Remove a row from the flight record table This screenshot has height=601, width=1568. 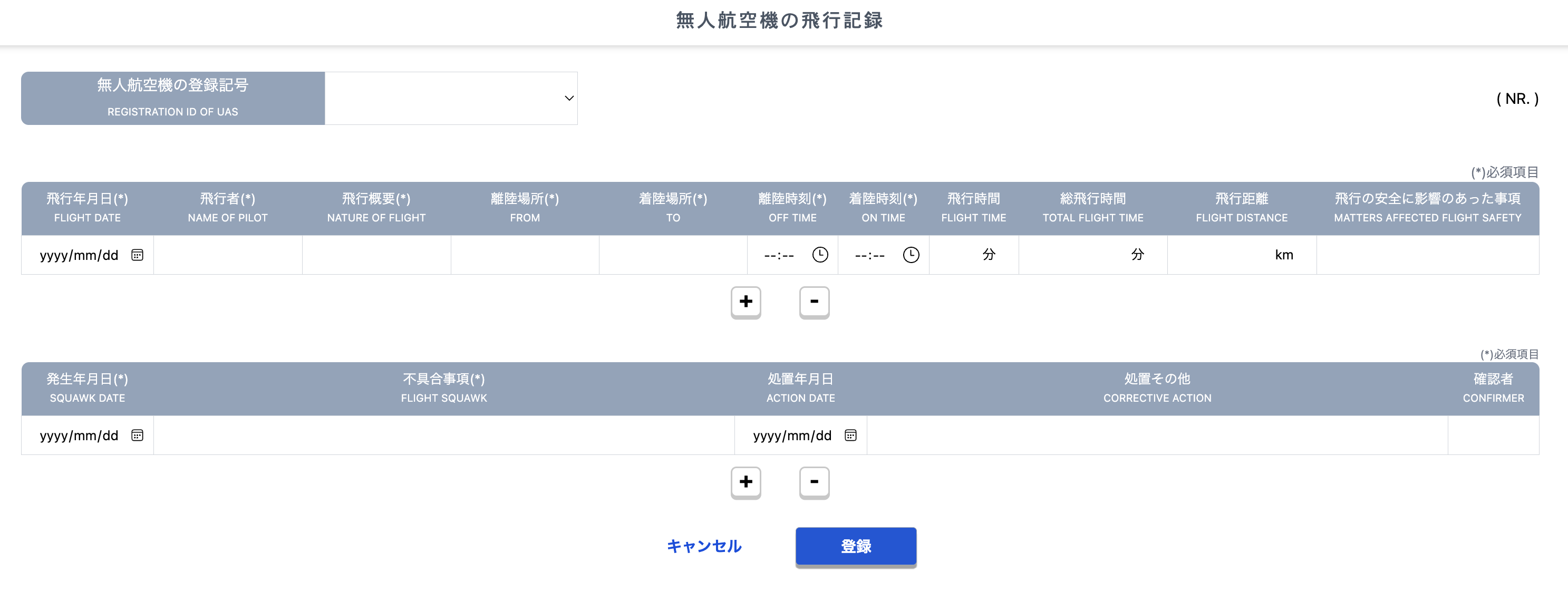tap(814, 302)
